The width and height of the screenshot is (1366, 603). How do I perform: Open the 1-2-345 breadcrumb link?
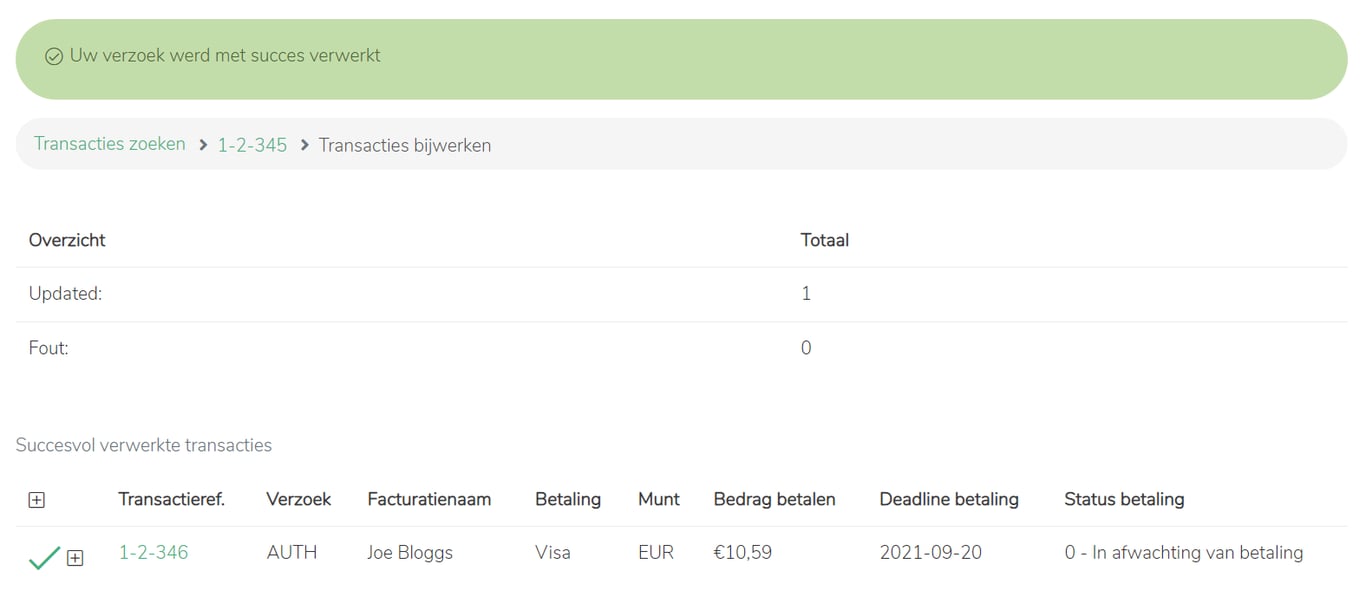252,145
